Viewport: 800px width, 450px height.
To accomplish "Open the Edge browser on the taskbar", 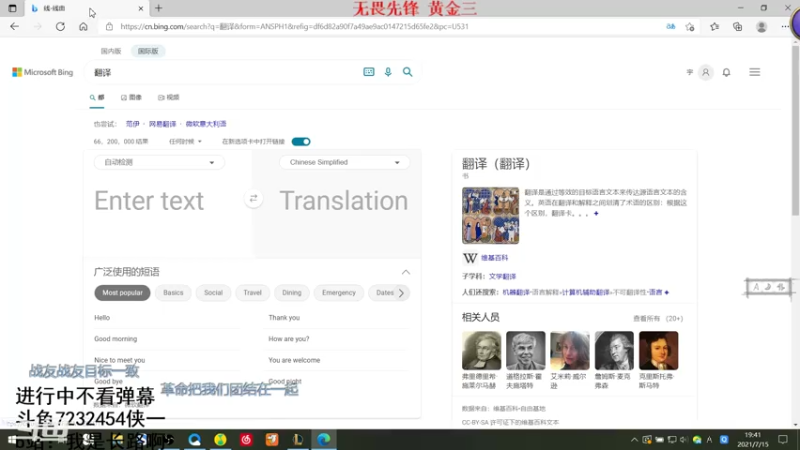I will point(323,439).
